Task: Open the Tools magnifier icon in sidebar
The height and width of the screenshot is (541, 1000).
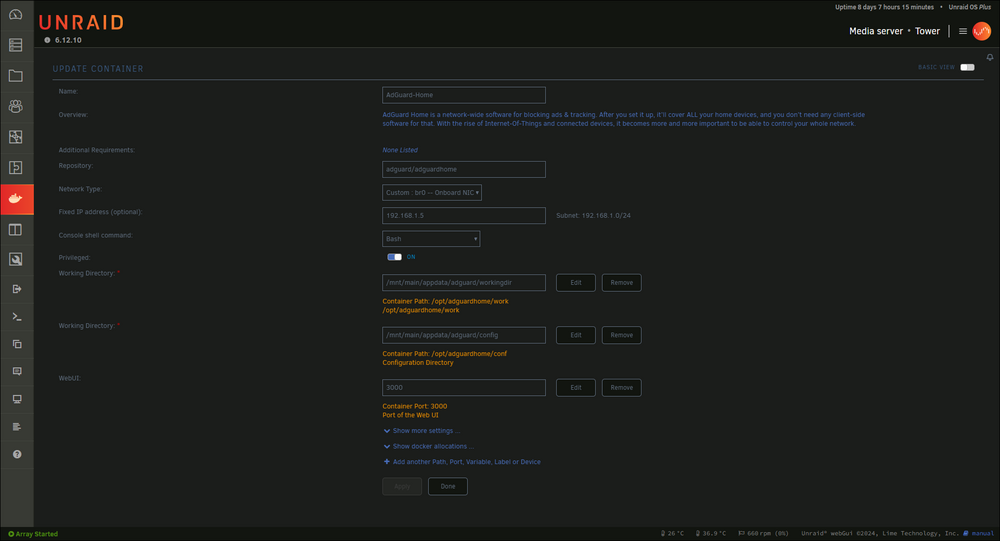Action: coord(16,259)
